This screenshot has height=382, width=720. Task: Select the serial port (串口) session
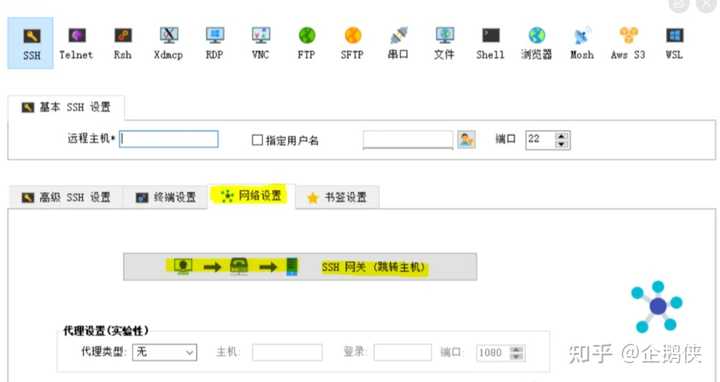(398, 43)
